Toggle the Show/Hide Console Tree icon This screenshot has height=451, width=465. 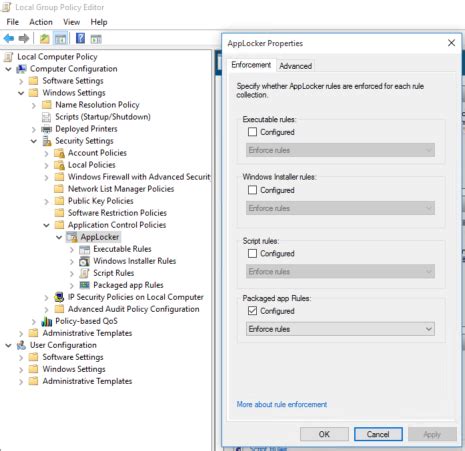coord(60,39)
